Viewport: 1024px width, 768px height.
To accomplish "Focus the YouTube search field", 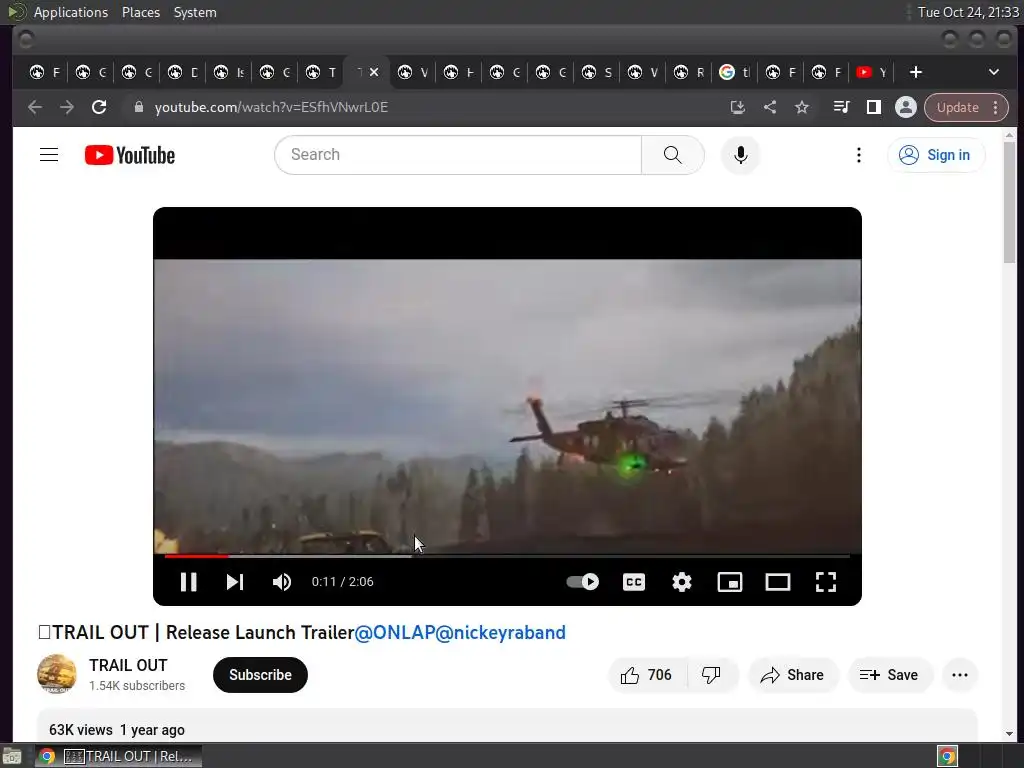I will pos(458,155).
